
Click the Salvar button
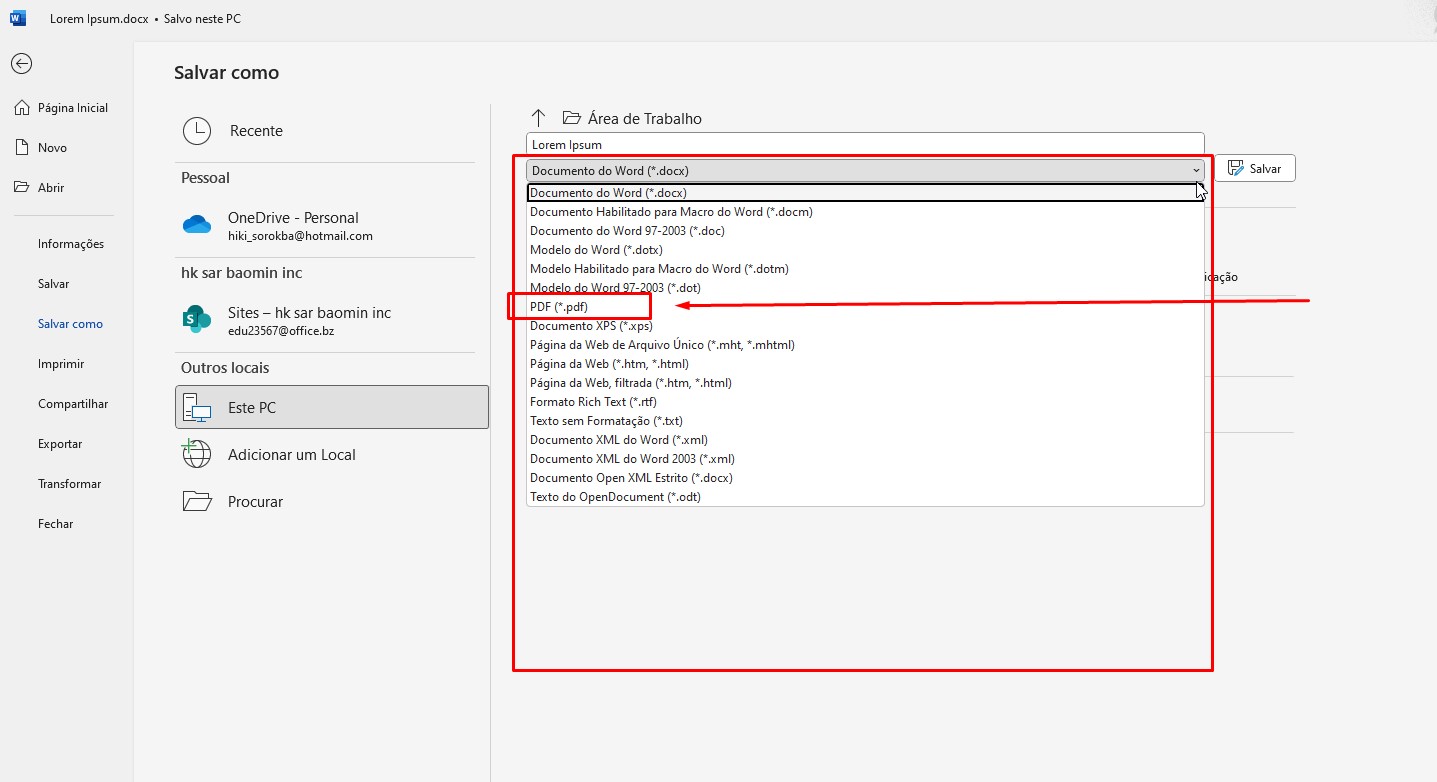1255,168
